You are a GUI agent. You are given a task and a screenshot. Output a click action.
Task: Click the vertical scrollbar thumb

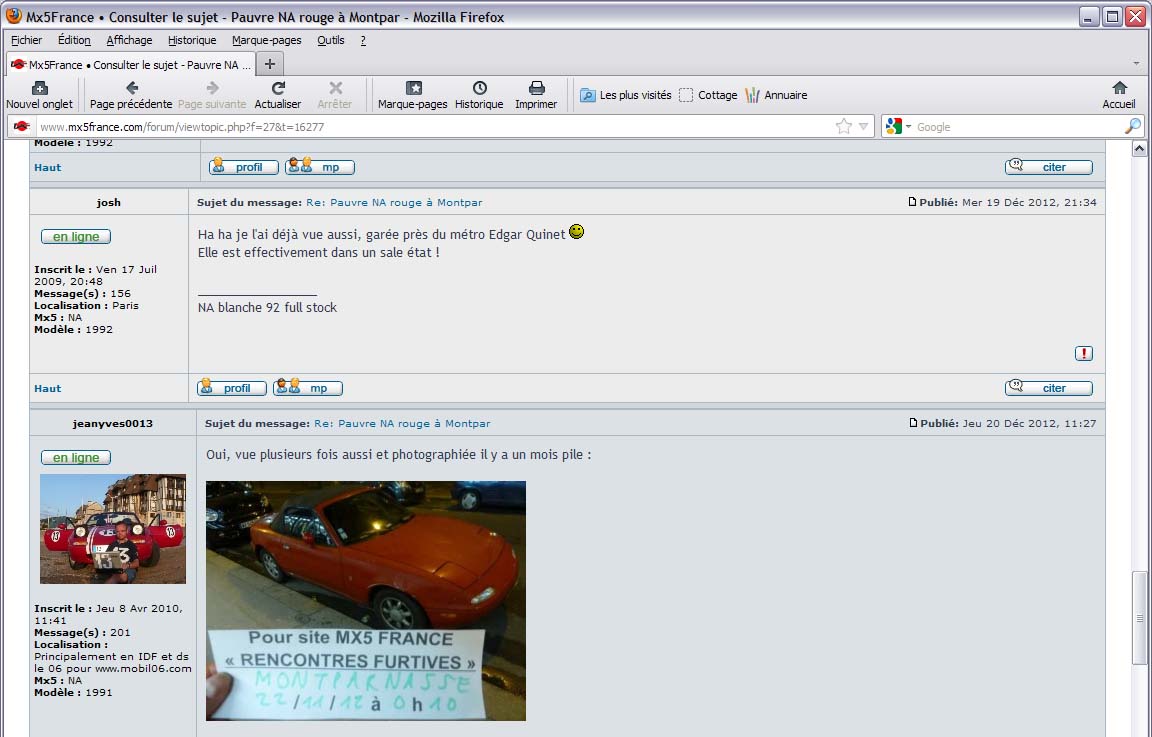tap(1140, 617)
